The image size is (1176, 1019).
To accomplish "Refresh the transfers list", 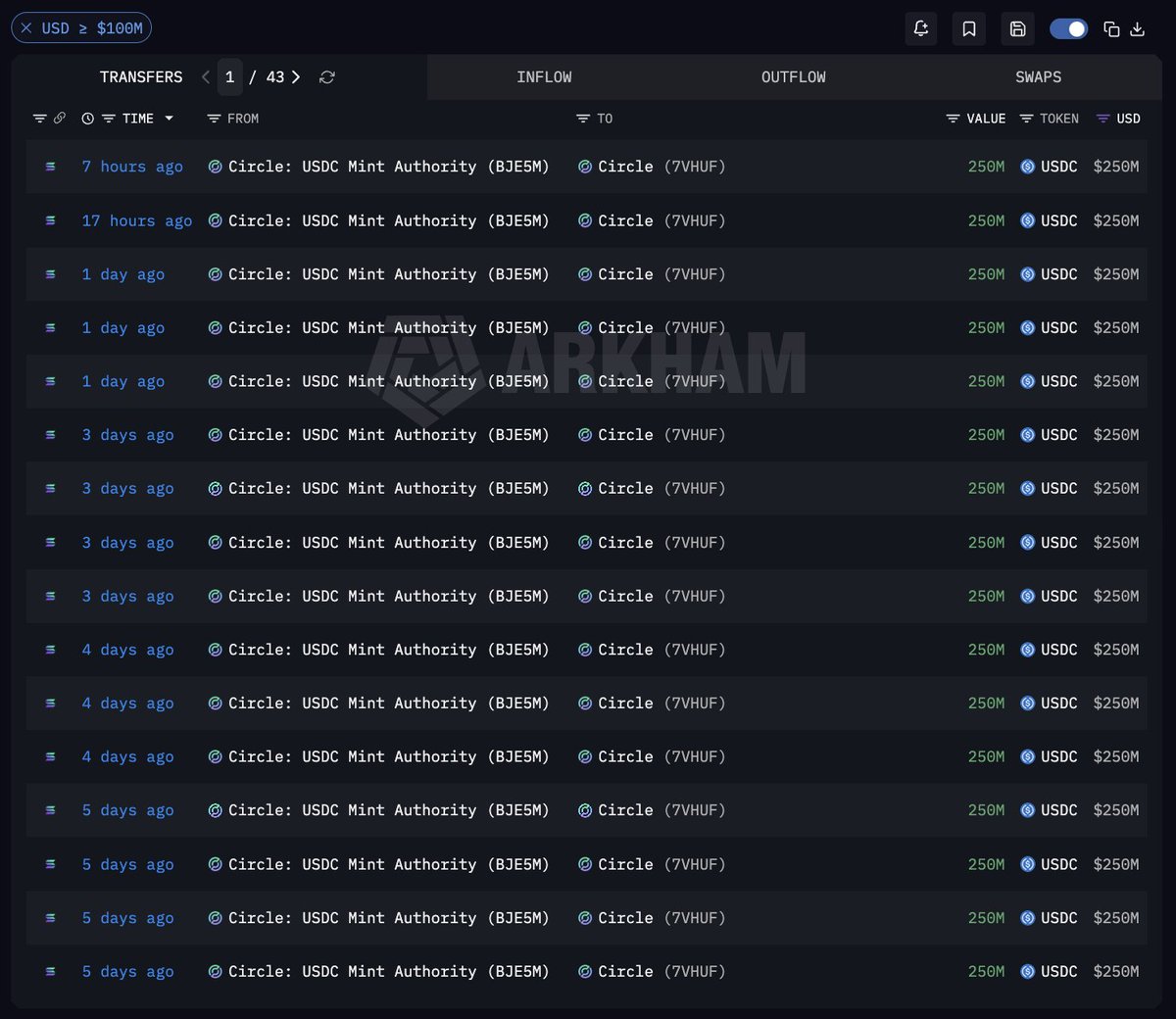I will tap(327, 76).
